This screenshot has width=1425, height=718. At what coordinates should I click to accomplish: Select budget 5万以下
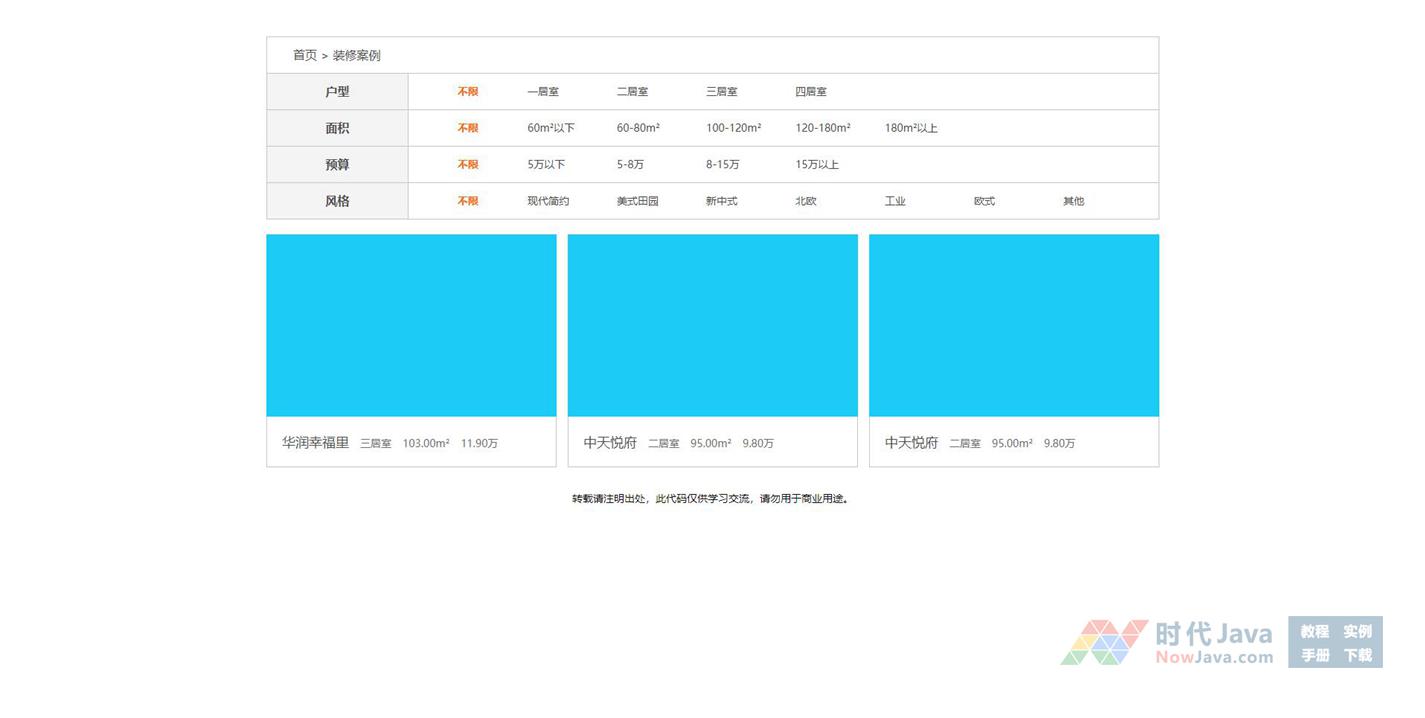coord(546,165)
